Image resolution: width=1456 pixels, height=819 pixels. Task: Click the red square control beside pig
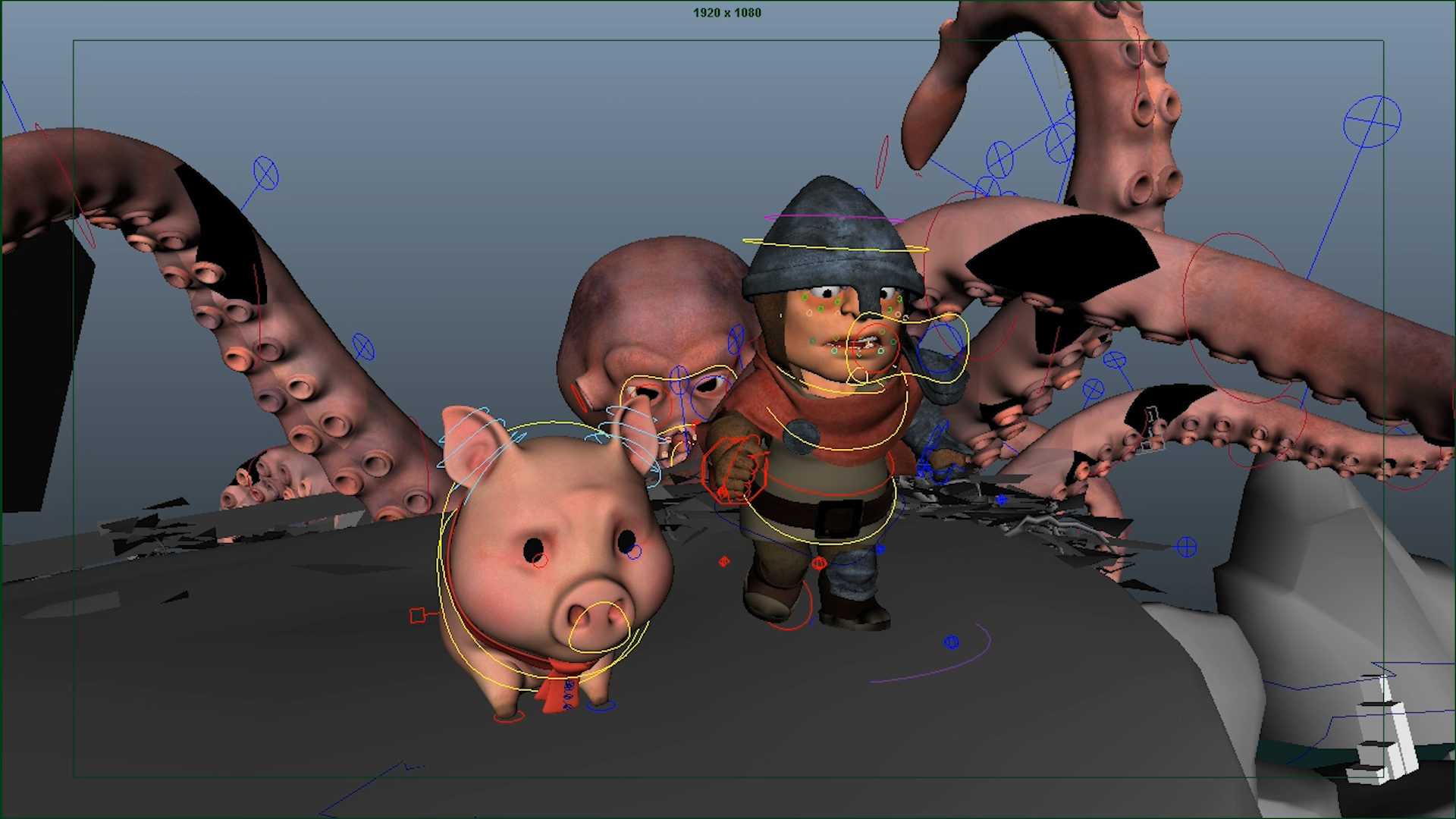[417, 616]
